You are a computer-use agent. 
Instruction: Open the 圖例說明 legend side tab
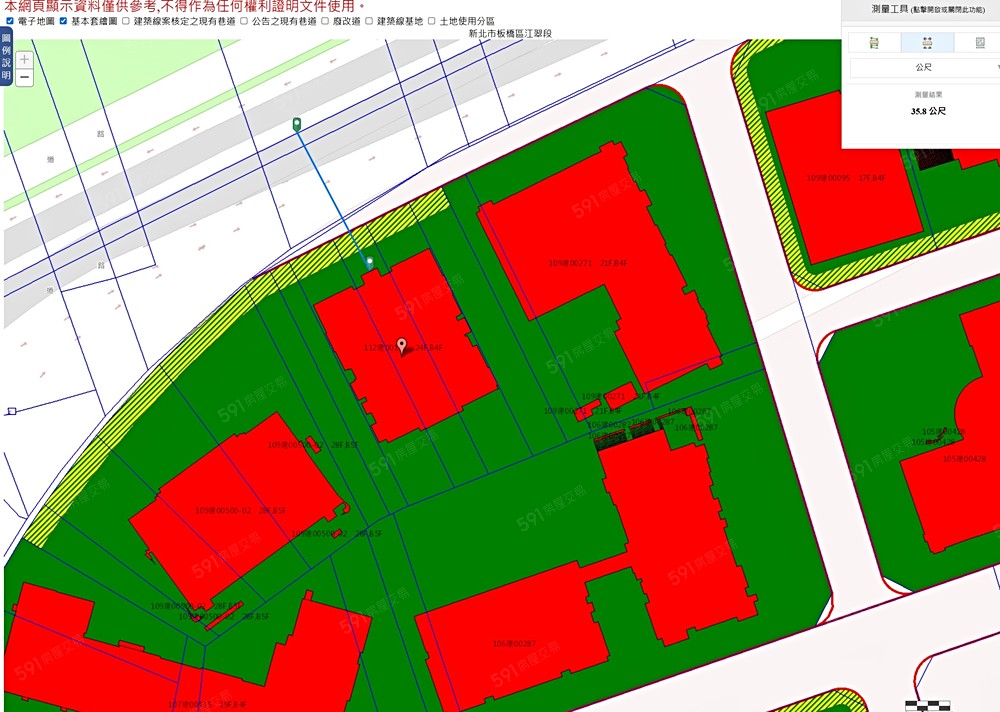pos(6,57)
